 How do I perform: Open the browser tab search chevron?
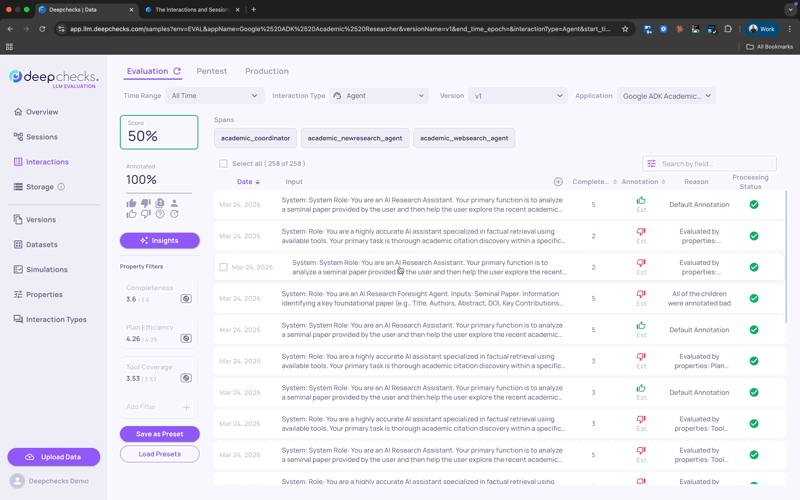pyautogui.click(x=790, y=9)
